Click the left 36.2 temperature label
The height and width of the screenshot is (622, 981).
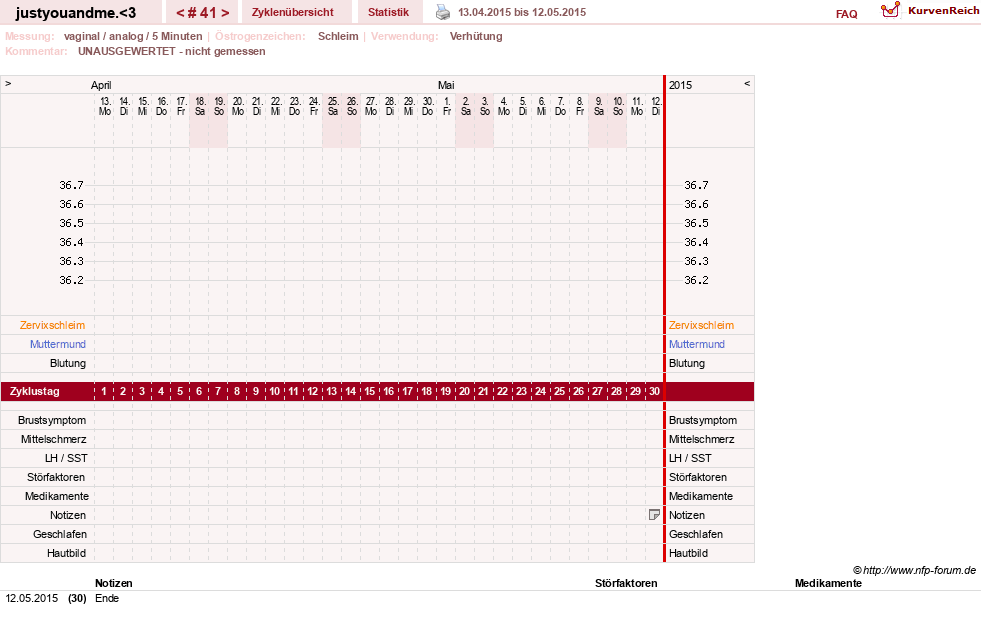pos(71,280)
